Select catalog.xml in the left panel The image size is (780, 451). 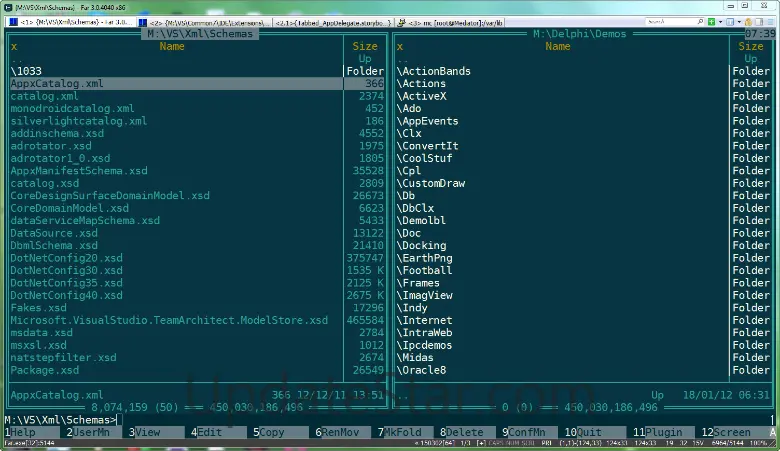[x=44, y=96]
